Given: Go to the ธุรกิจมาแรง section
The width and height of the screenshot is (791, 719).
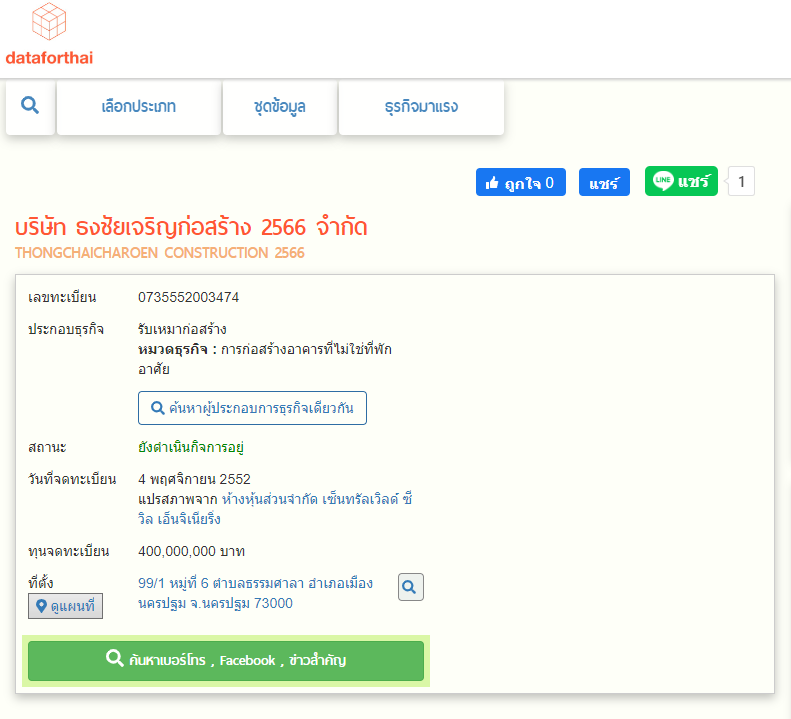Looking at the screenshot, I should click(x=421, y=106).
